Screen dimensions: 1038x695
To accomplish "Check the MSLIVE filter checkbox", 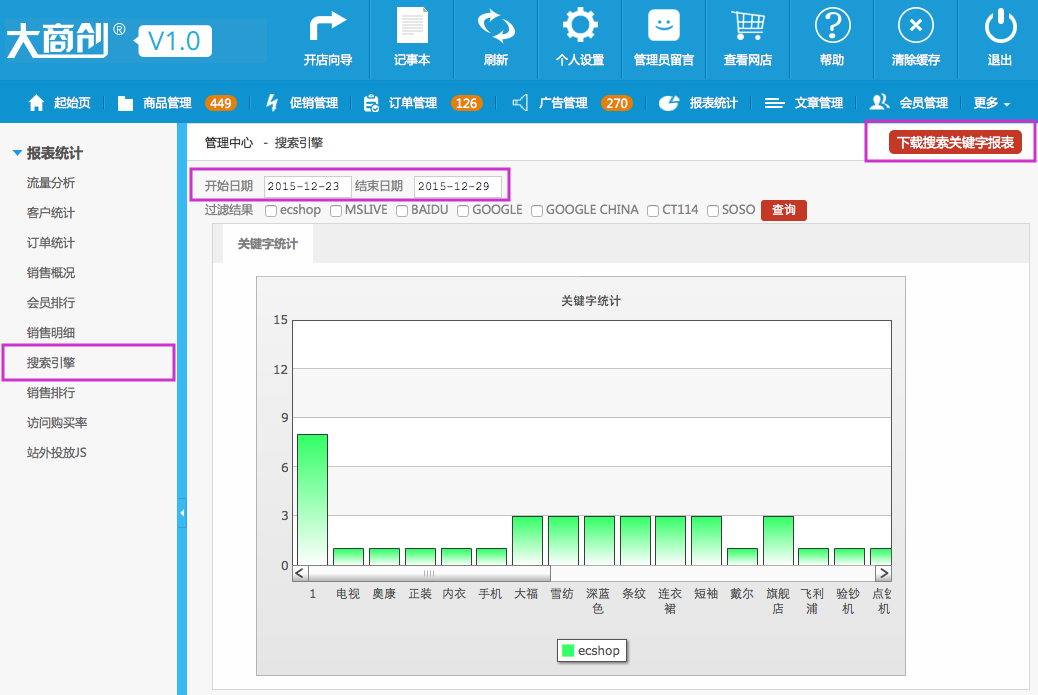I will coord(336,210).
